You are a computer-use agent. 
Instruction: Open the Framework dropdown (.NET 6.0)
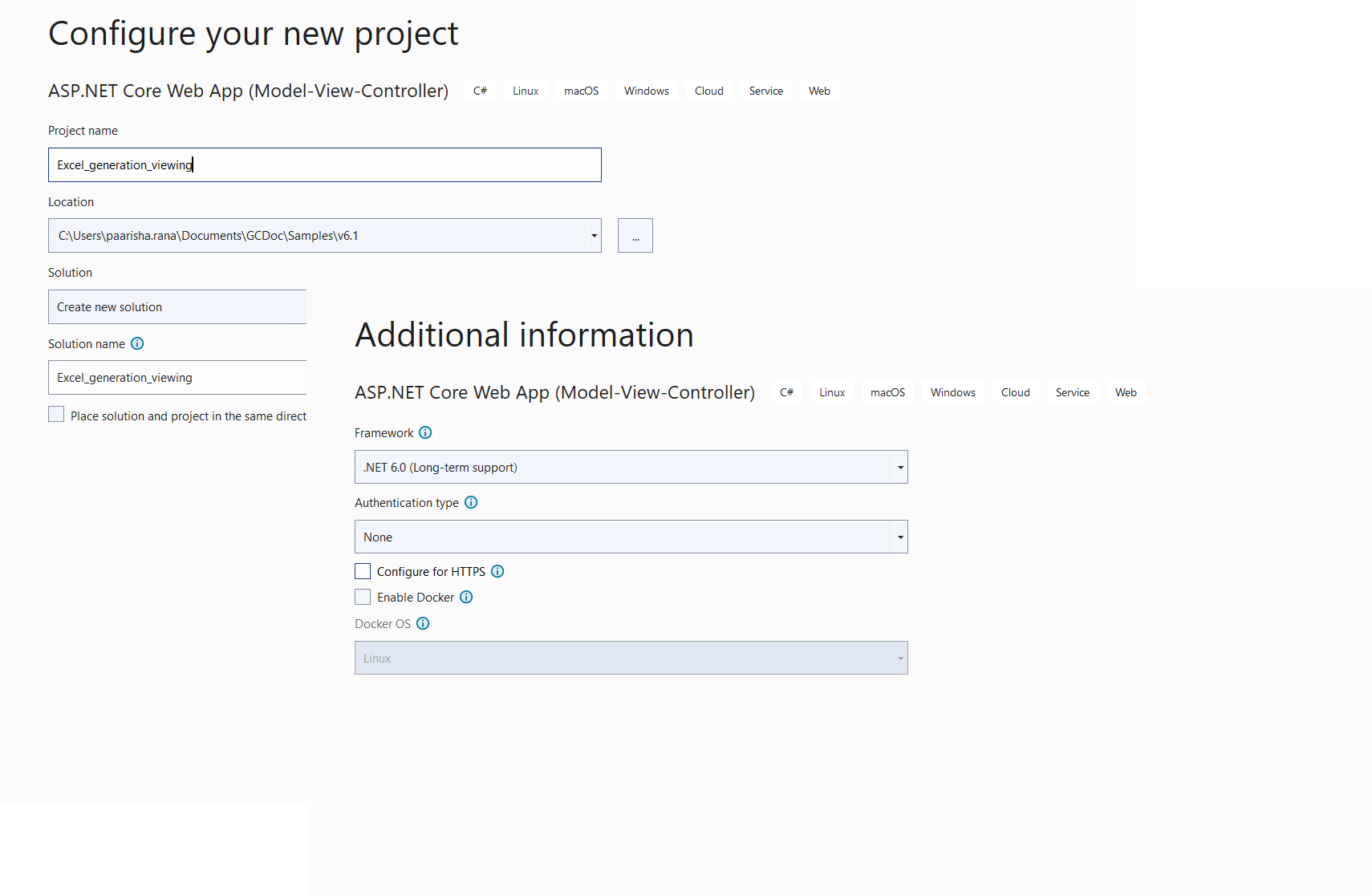tap(631, 468)
